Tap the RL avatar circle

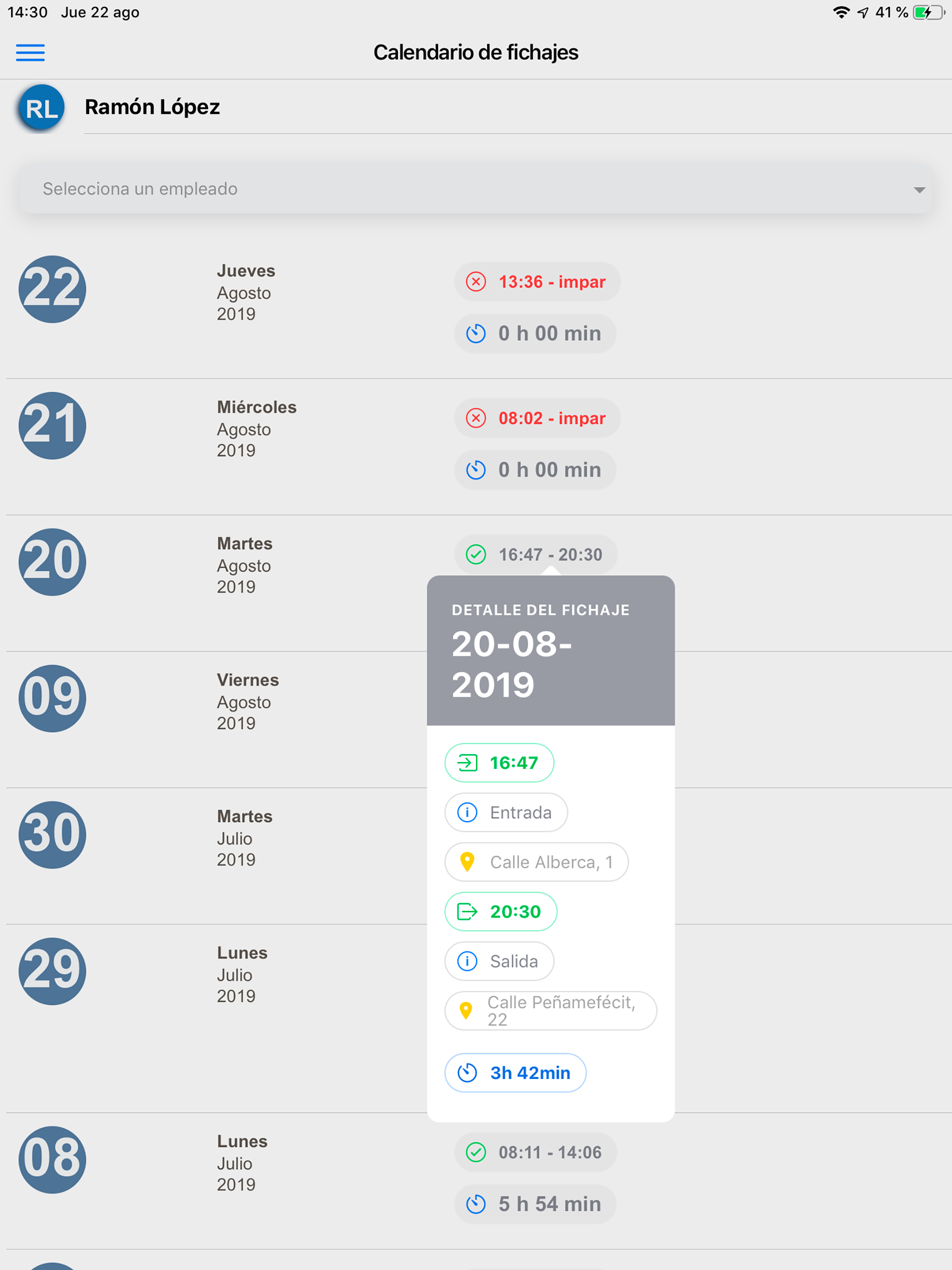[x=41, y=108]
